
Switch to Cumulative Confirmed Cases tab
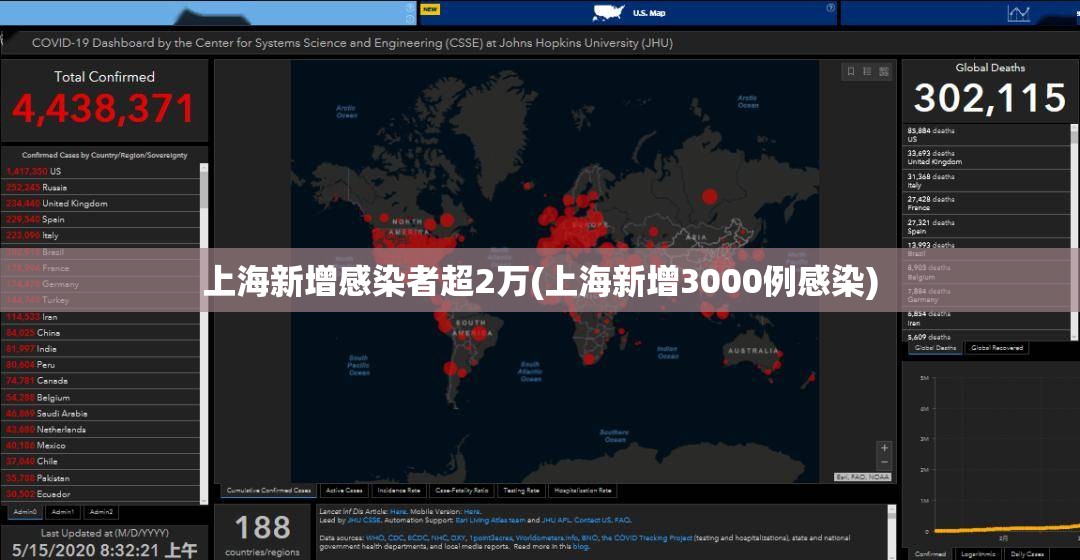point(269,491)
